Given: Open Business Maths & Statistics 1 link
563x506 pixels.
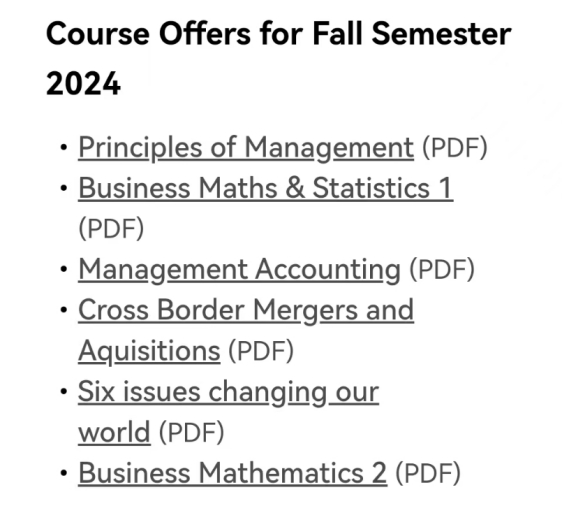Looking at the screenshot, I should pos(266,188).
